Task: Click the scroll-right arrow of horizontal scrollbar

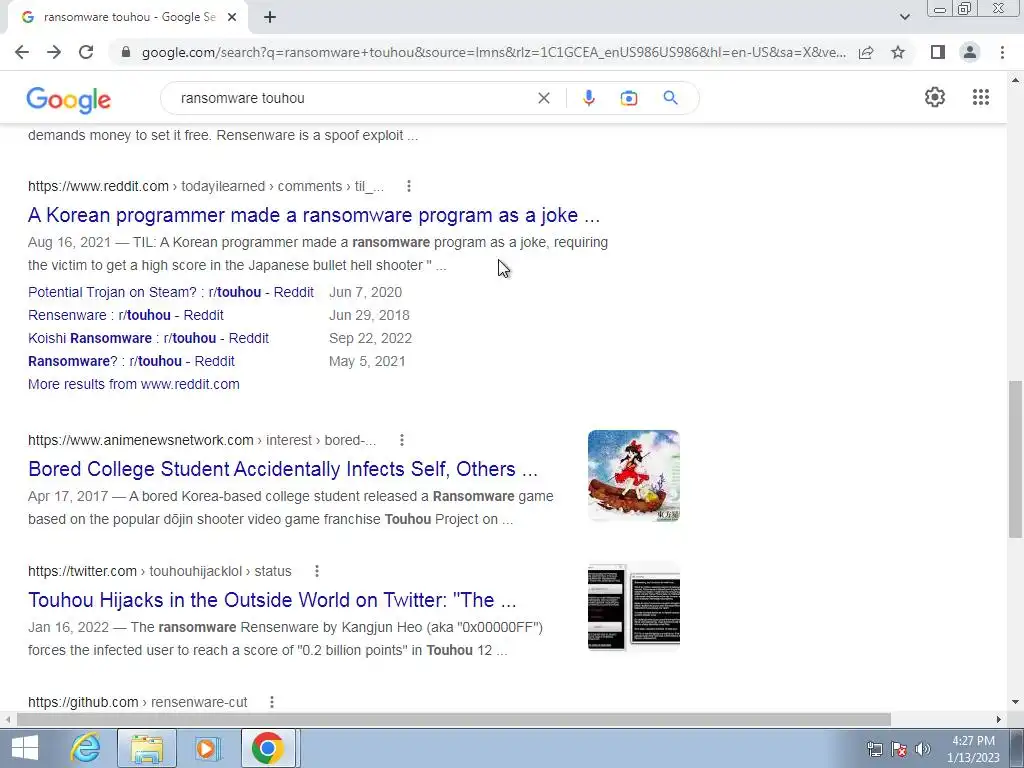Action: [999, 719]
